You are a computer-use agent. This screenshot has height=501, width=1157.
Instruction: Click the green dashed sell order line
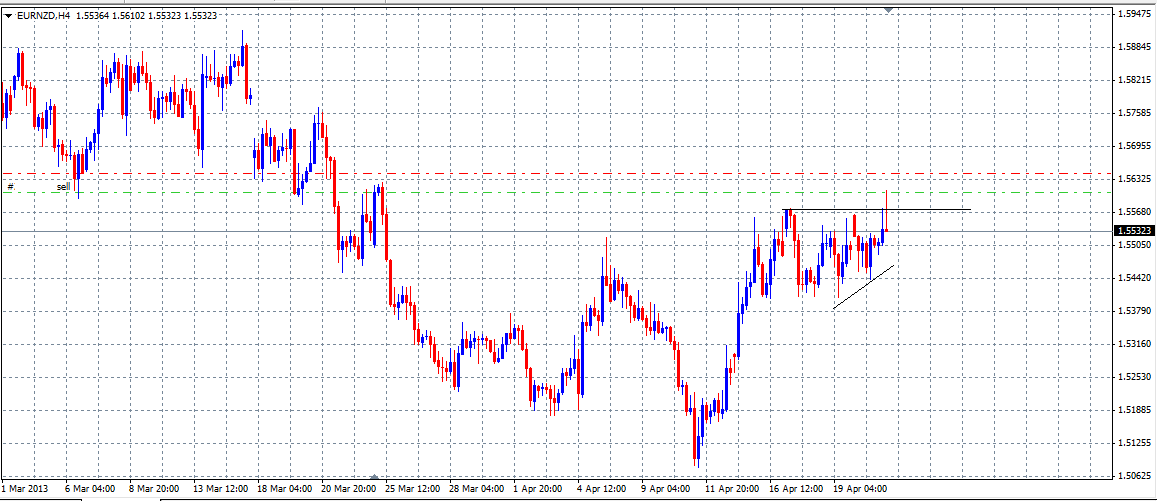[x=500, y=192]
